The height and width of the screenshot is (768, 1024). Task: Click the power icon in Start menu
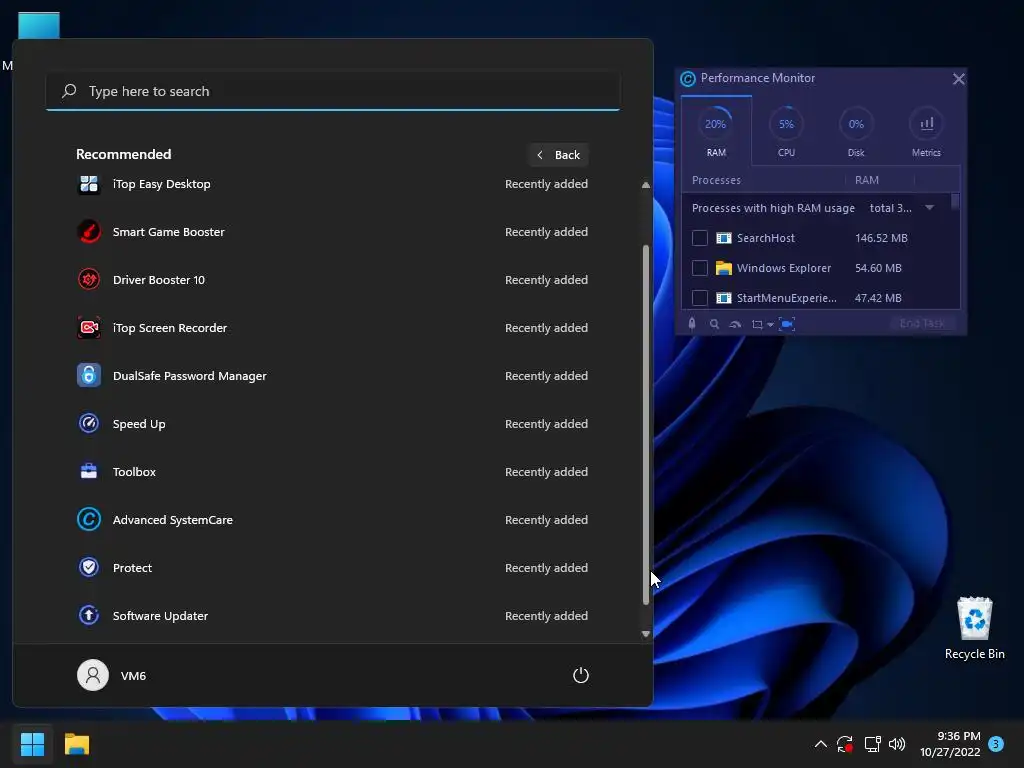tap(581, 675)
